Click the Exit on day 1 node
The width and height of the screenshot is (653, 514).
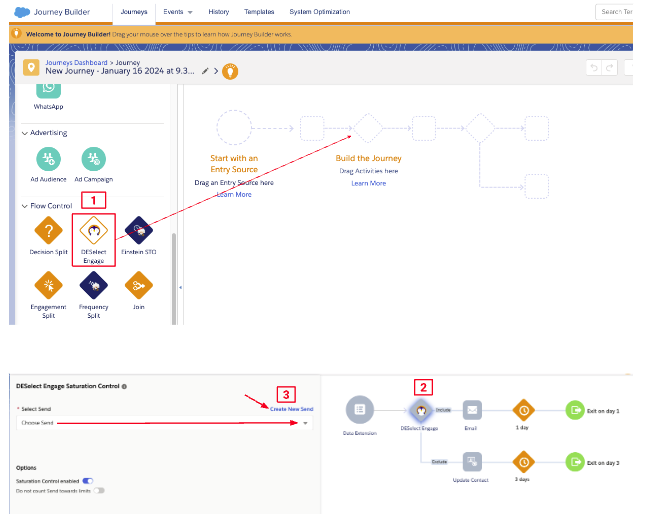pyautogui.click(x=575, y=410)
